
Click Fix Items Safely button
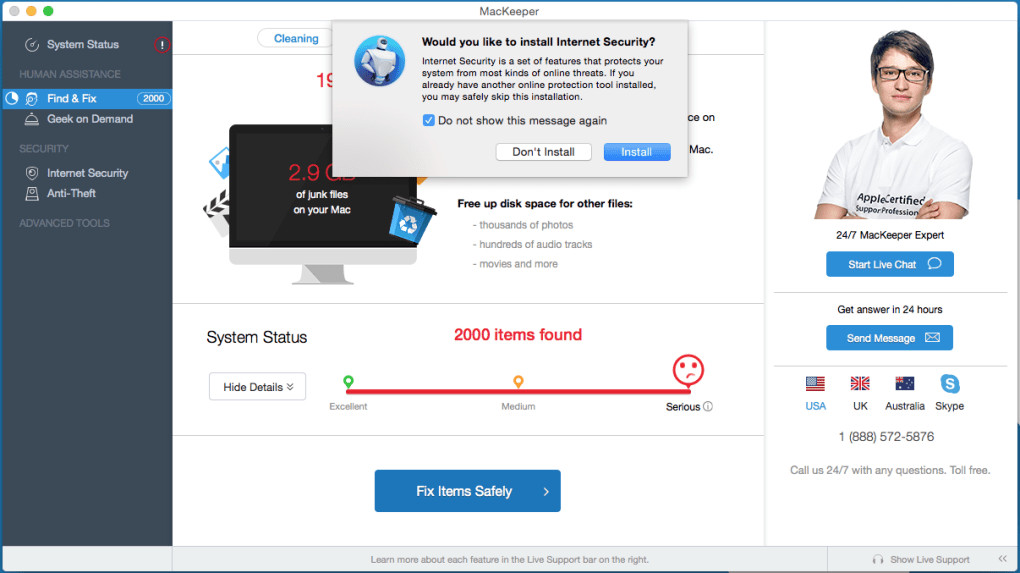[x=468, y=491]
